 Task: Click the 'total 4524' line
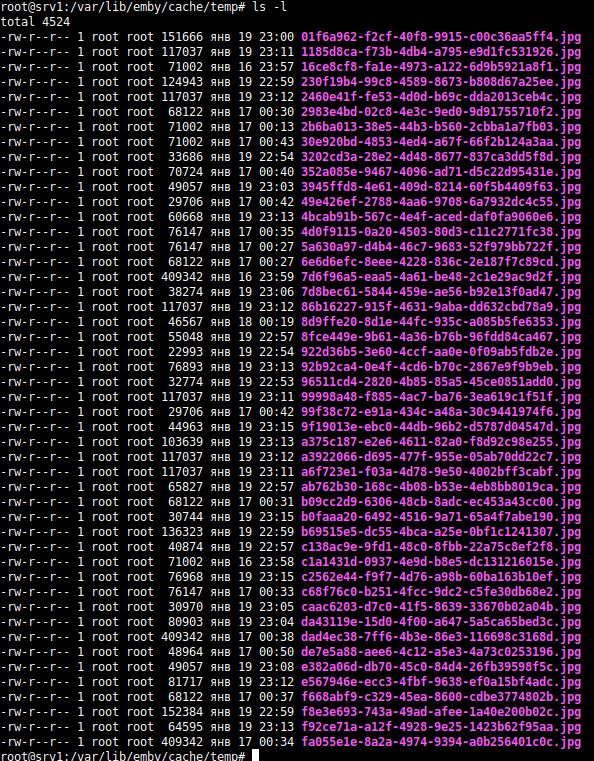click(35, 22)
